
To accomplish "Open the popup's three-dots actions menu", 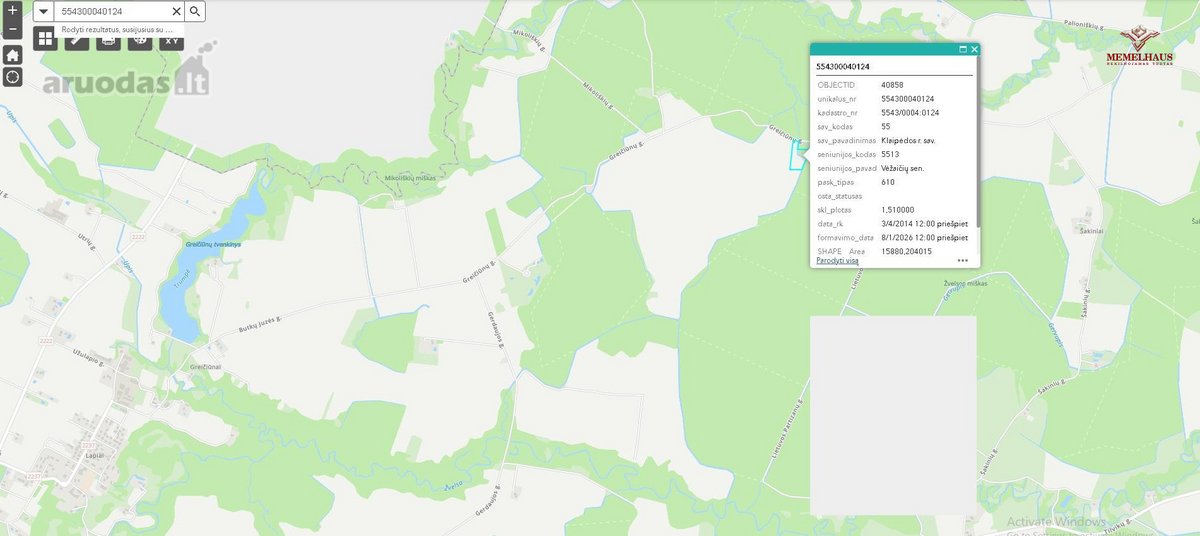I will (x=963, y=260).
